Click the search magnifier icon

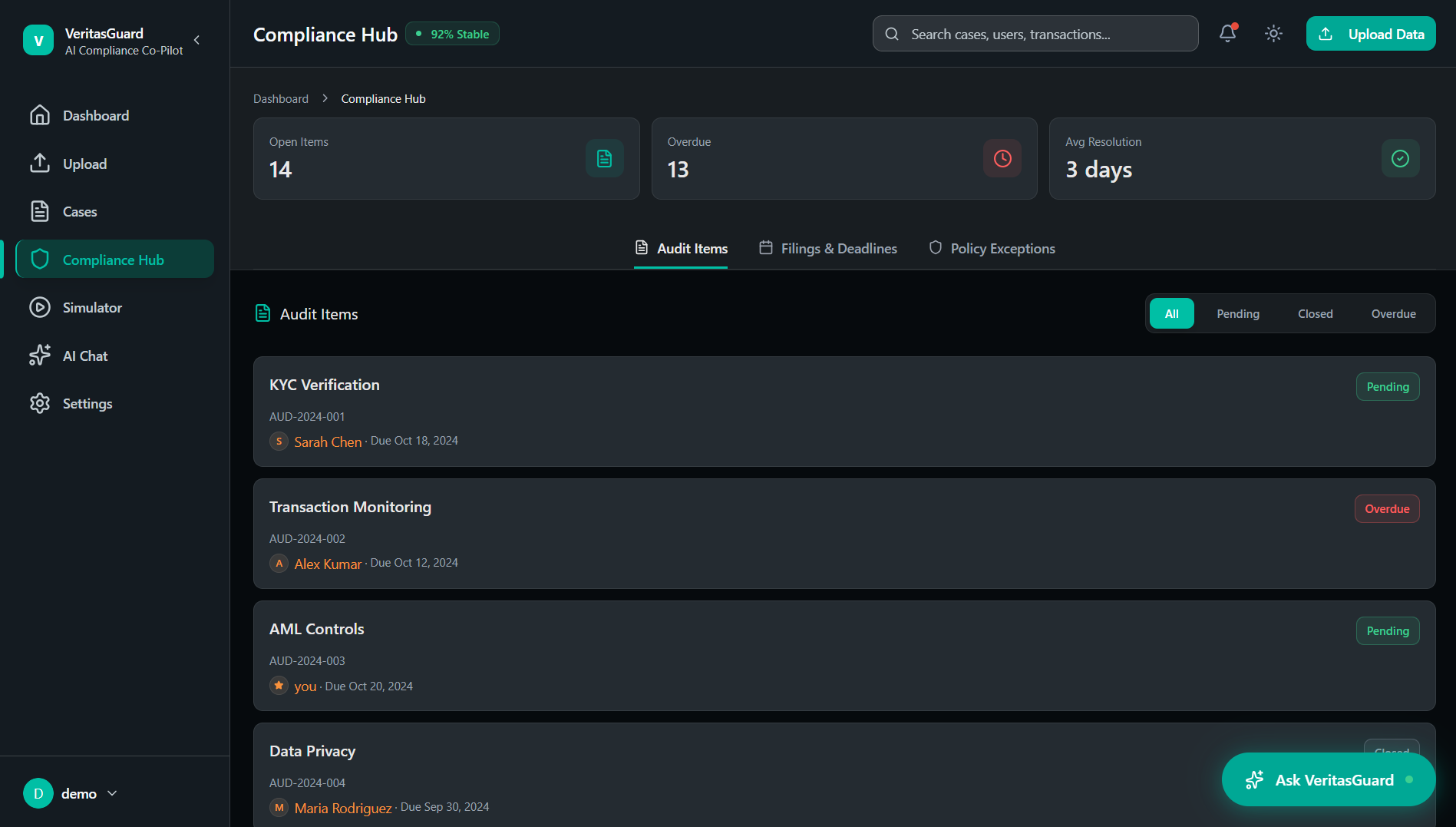tap(892, 34)
